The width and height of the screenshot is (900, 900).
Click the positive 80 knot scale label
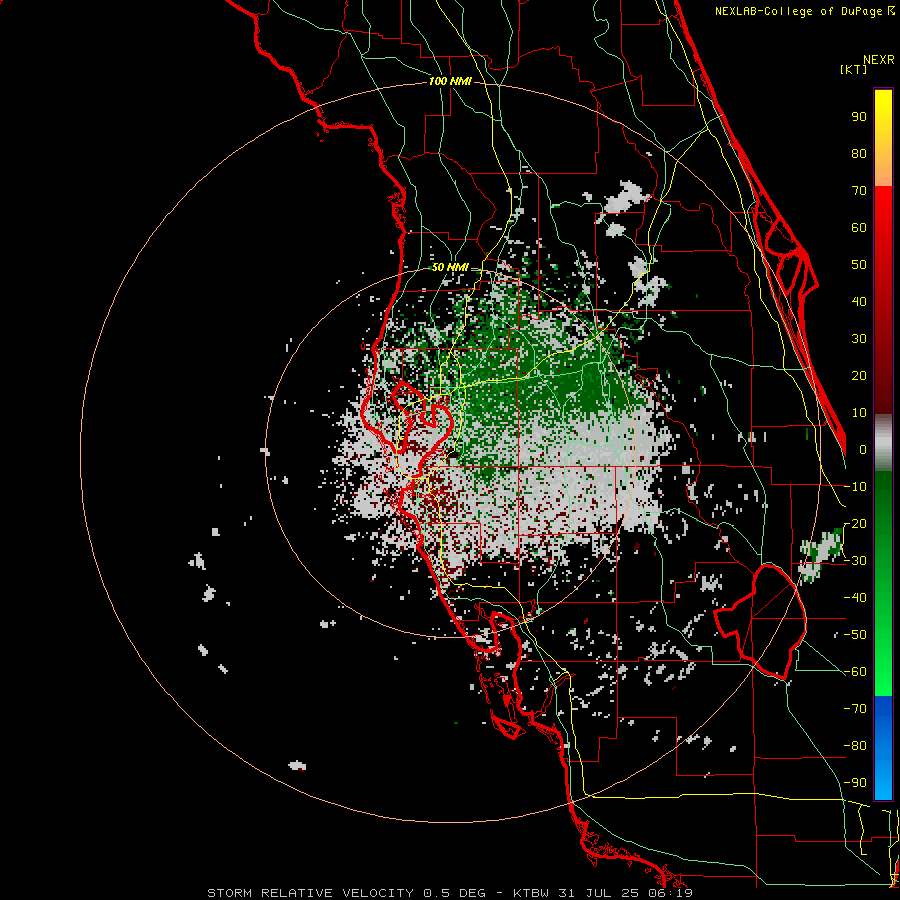(859, 153)
